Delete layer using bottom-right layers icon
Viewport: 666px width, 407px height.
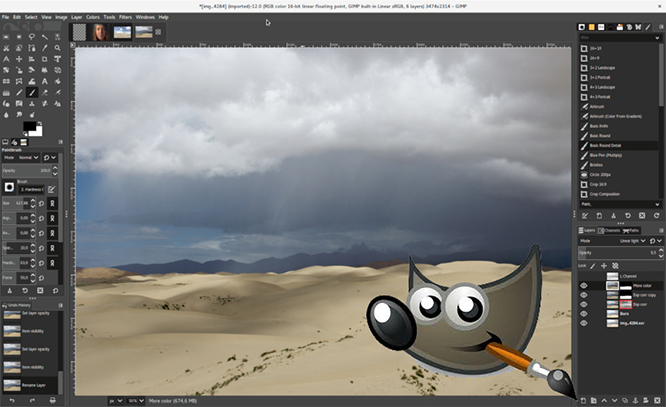pyautogui.click(x=657, y=400)
